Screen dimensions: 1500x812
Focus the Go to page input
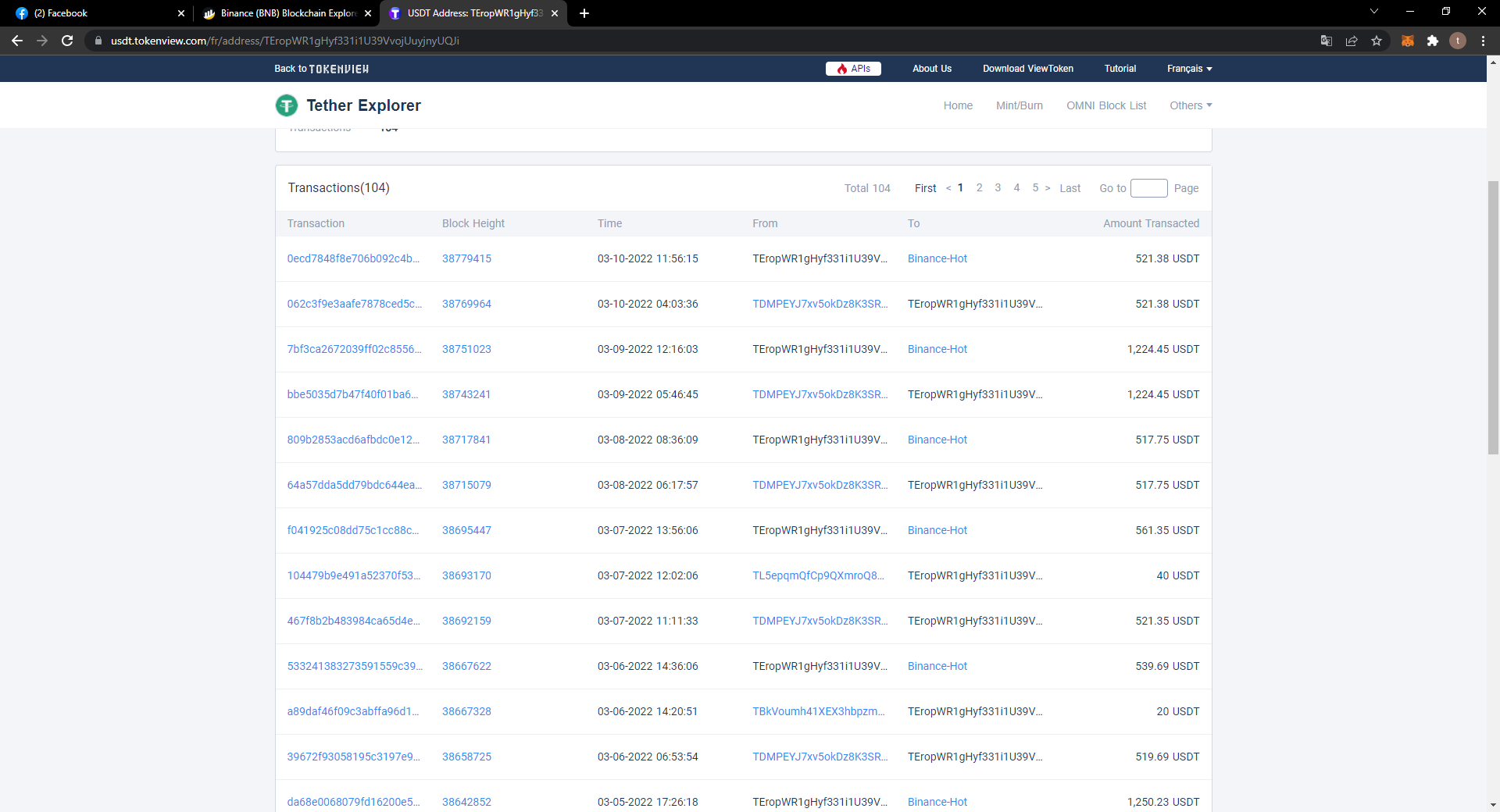(x=1149, y=188)
